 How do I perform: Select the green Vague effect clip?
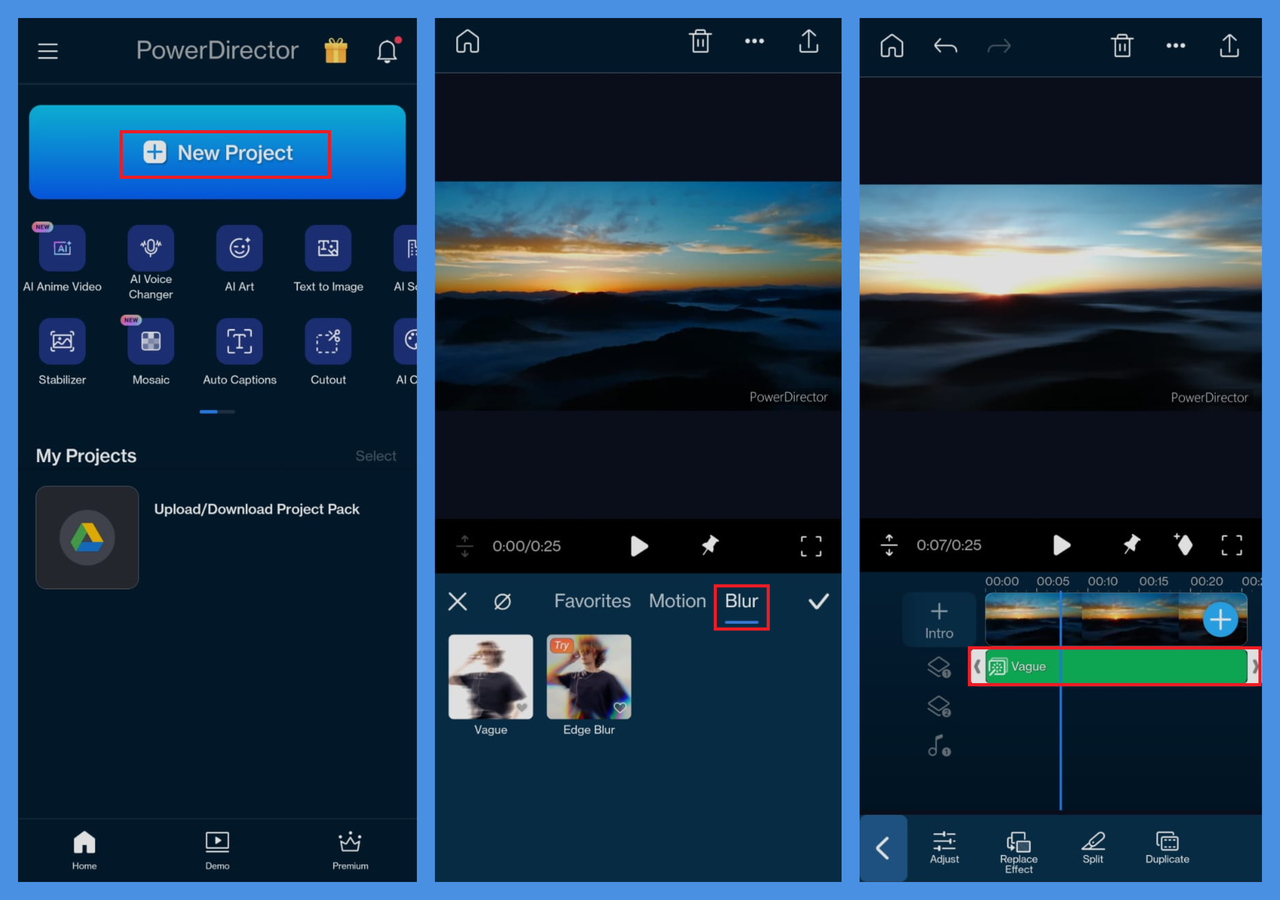(1115, 667)
